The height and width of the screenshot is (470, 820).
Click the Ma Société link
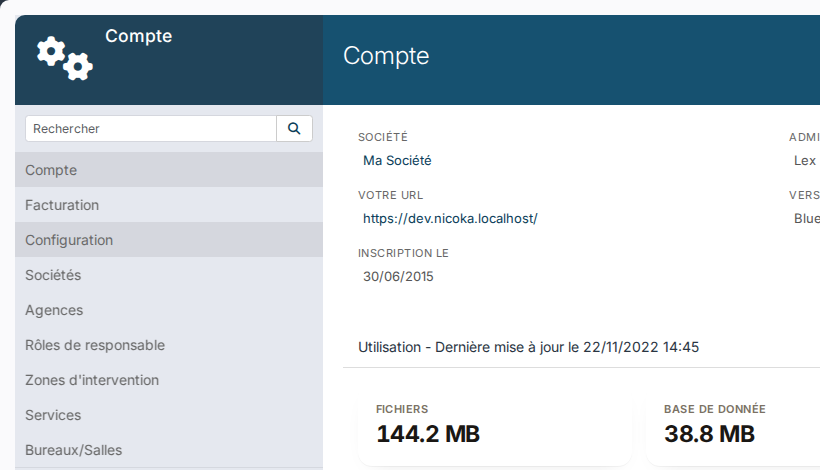397,161
